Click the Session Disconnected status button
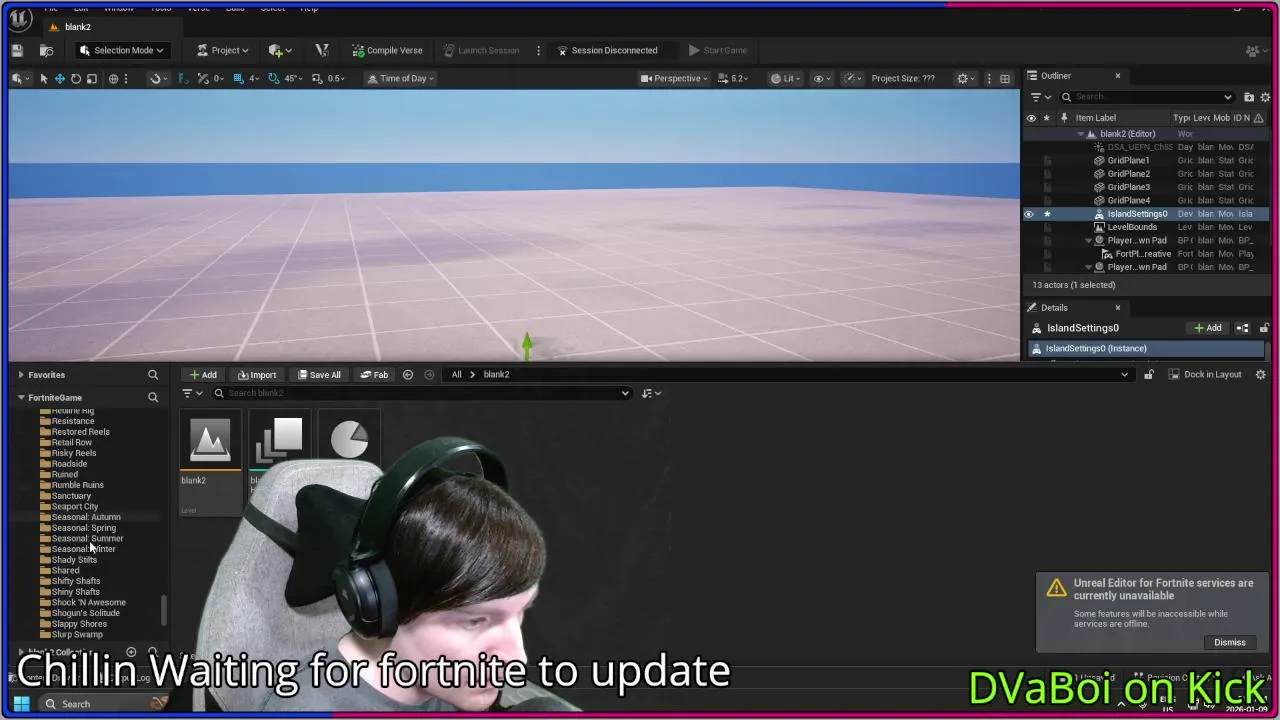Viewport: 1280px width, 720px height. point(607,50)
